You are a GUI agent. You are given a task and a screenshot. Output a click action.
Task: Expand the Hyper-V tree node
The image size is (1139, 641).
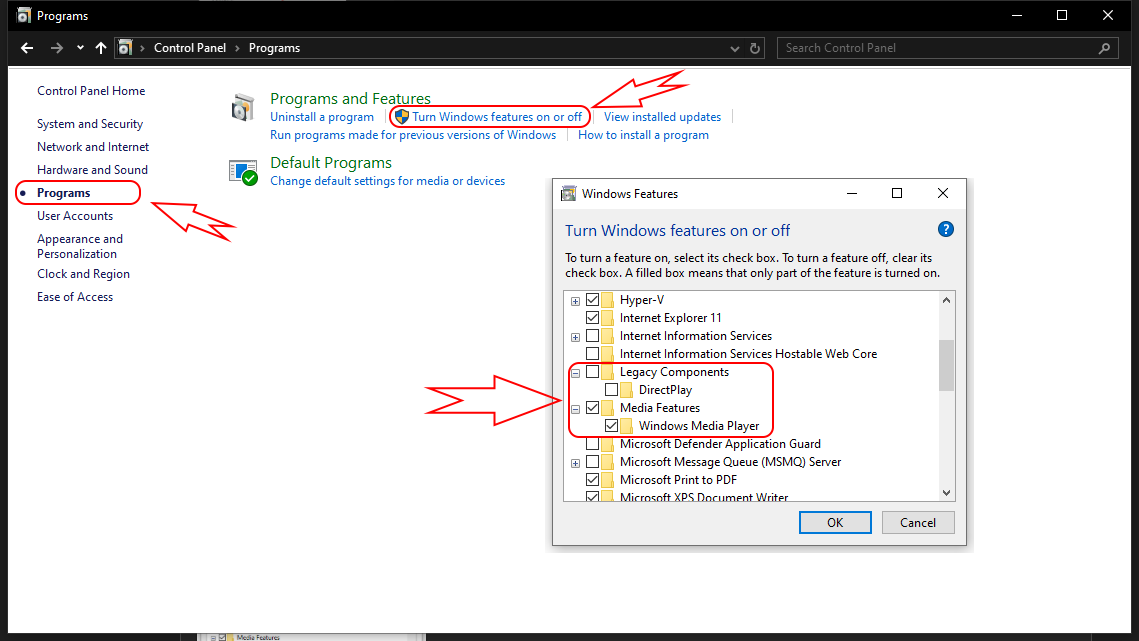pos(575,300)
